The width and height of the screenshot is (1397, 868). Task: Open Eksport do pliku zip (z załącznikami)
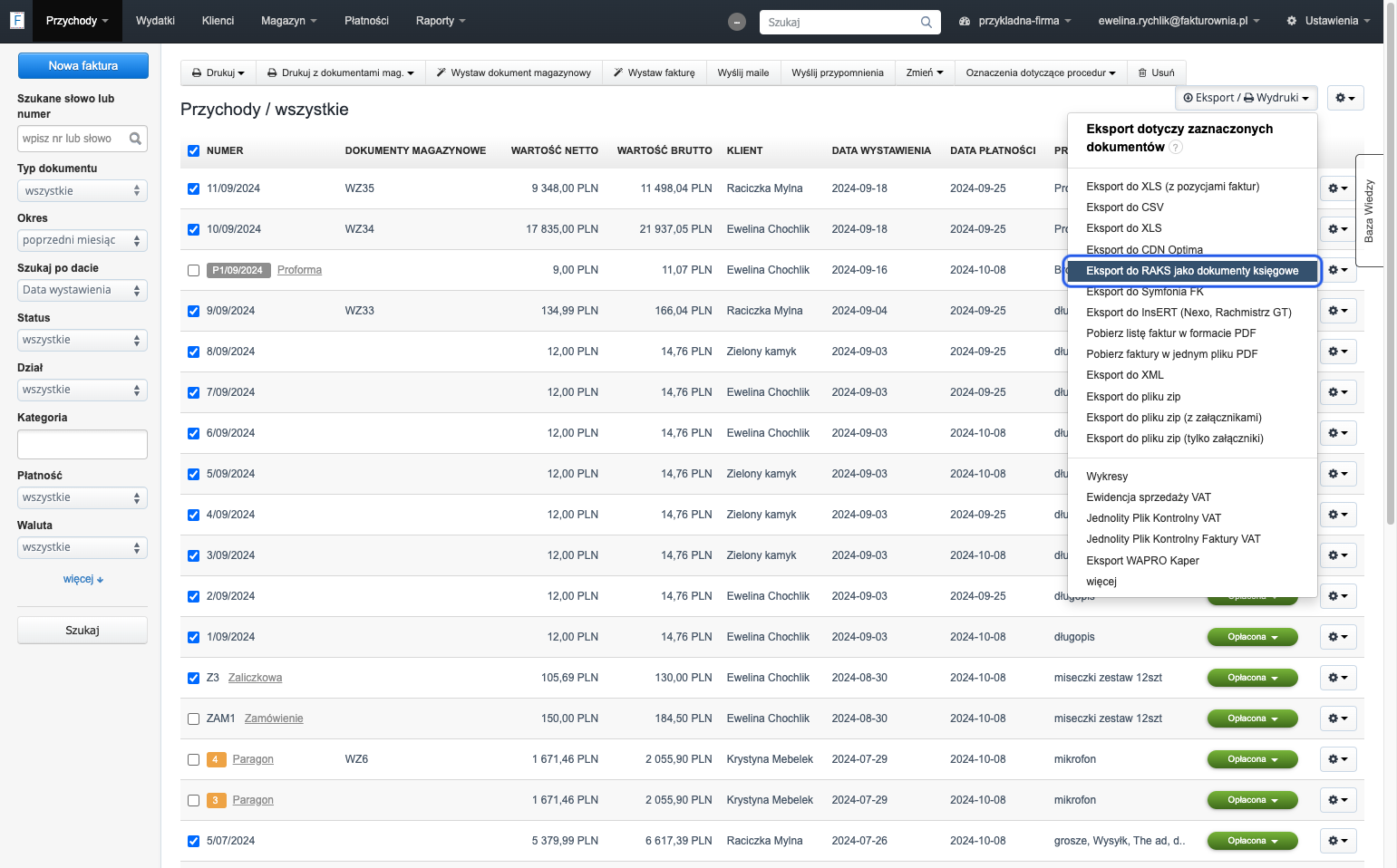1174,418
